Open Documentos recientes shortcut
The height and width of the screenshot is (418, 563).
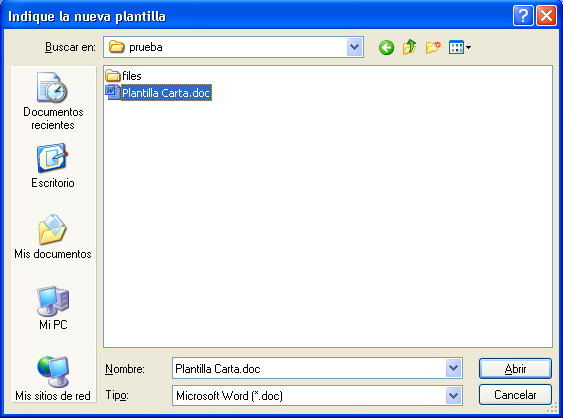click(53, 101)
